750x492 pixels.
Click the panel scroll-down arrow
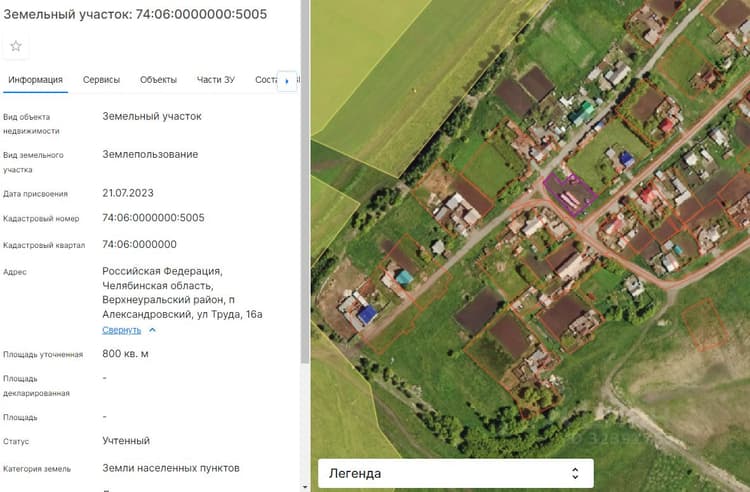305,487
